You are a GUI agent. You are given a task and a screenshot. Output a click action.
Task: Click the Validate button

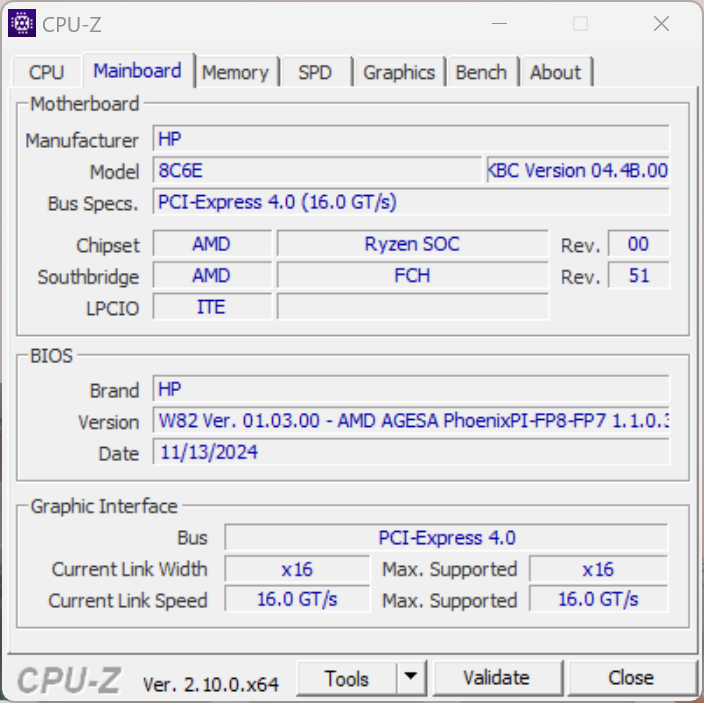(497, 678)
